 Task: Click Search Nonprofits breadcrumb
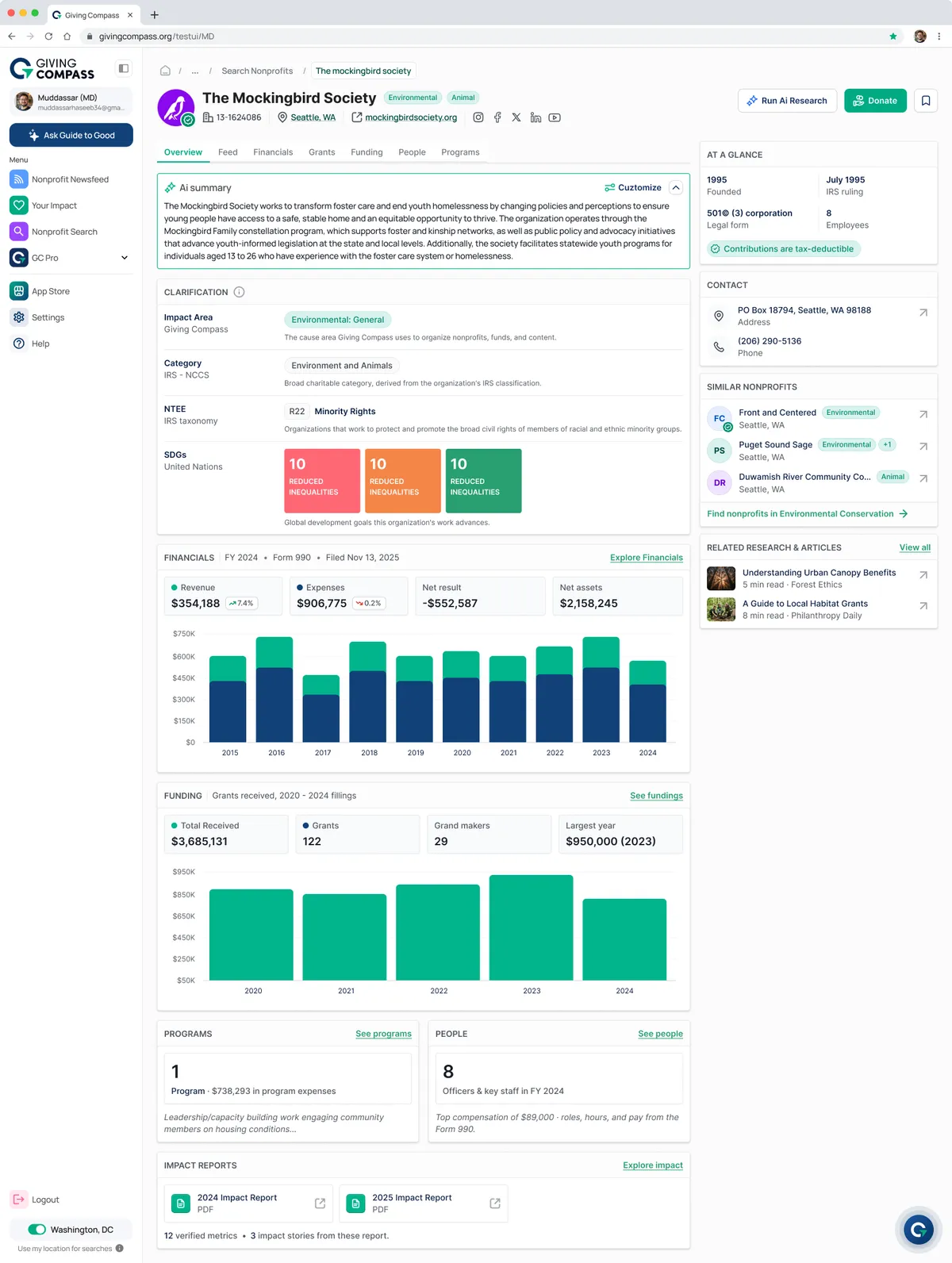click(x=257, y=71)
